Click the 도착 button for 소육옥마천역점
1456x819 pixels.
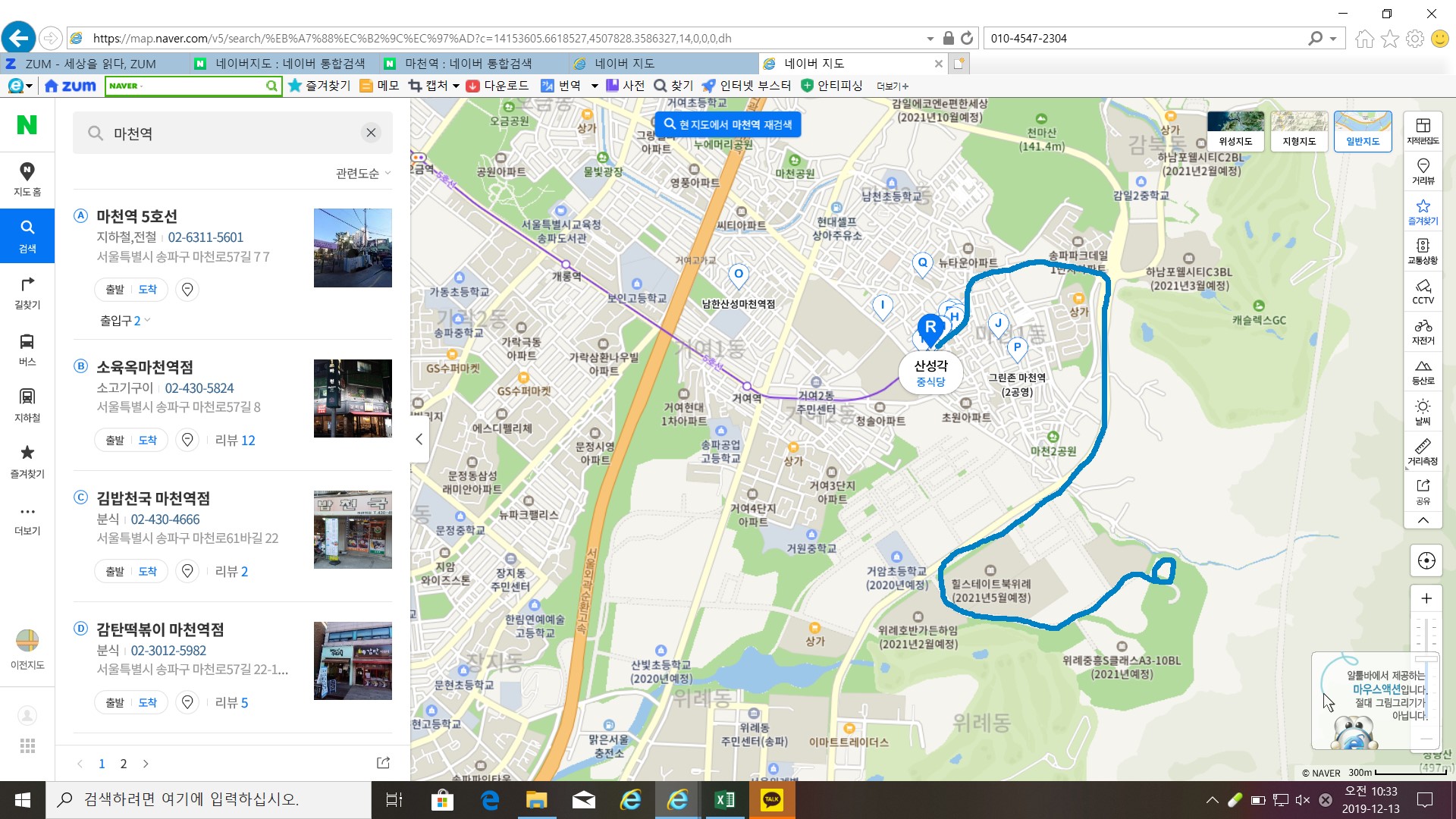pyautogui.click(x=148, y=441)
